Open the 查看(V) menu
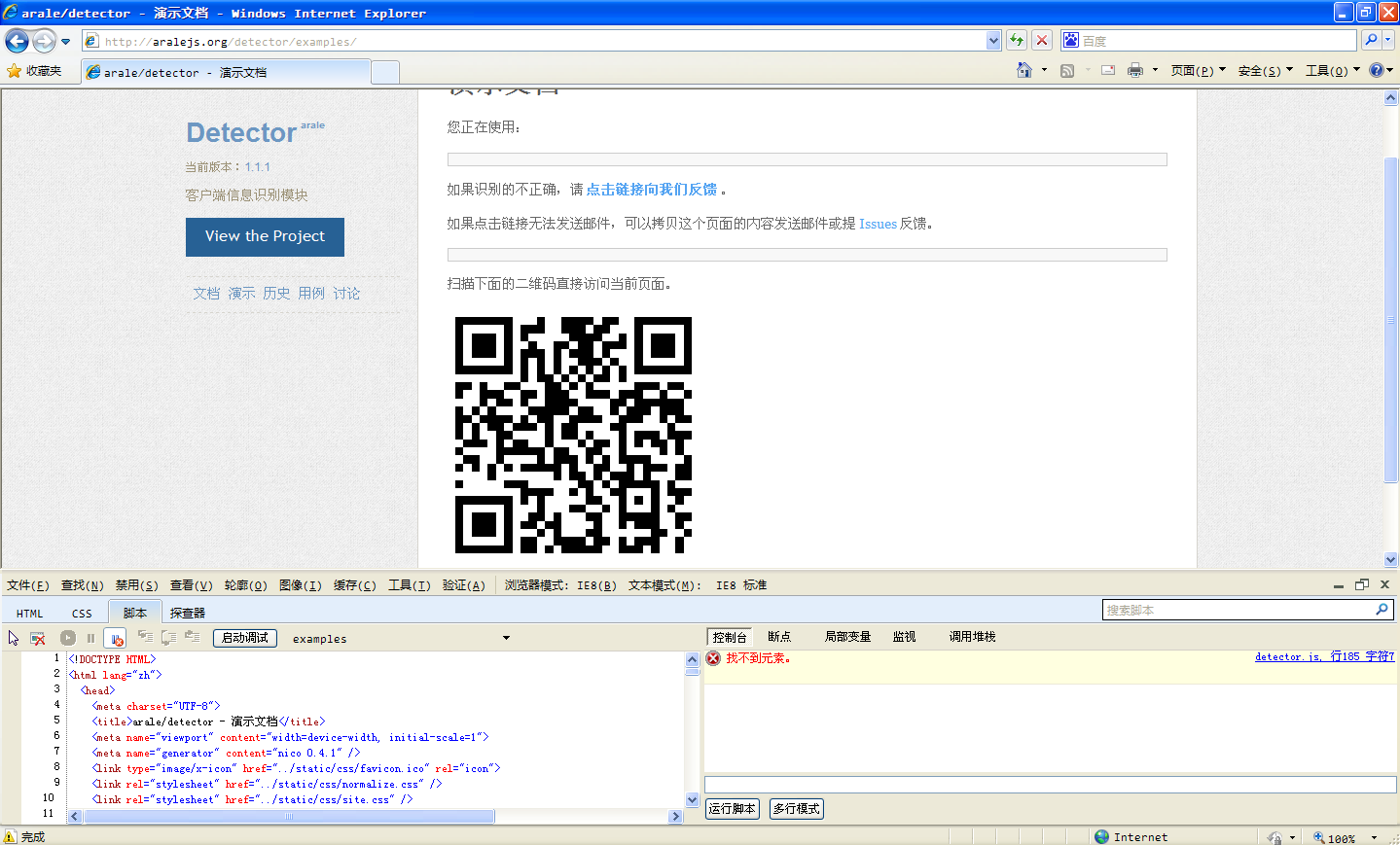1400x845 pixels. click(x=191, y=585)
